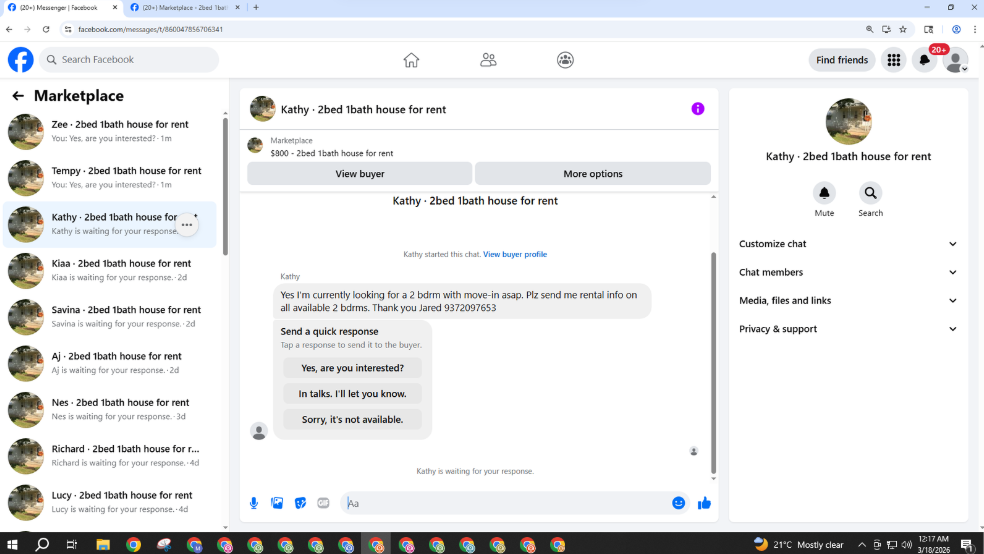The height and width of the screenshot is (554, 984).
Task: Follow the View buyer profile link
Action: (x=515, y=254)
